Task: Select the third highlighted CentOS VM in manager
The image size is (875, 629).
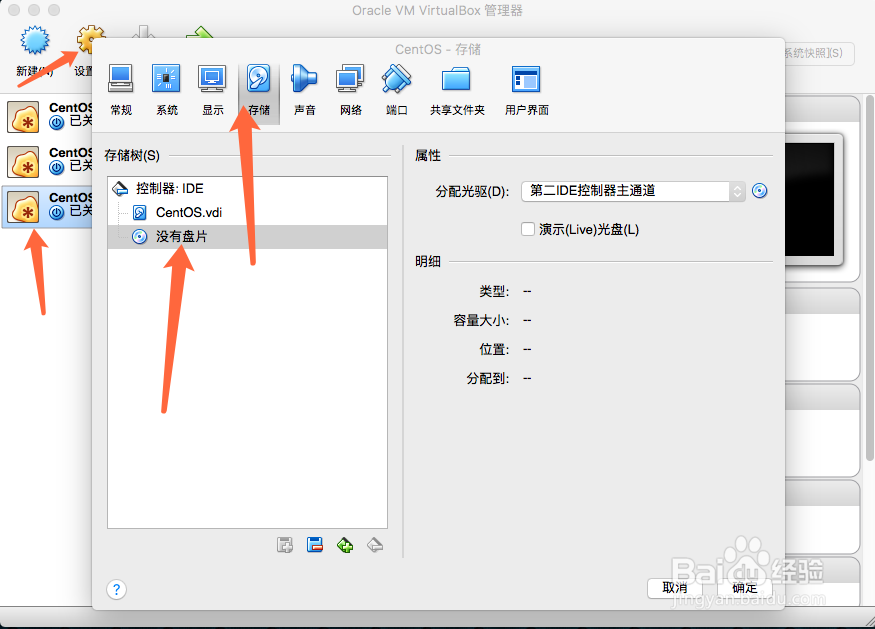Action: 47,207
